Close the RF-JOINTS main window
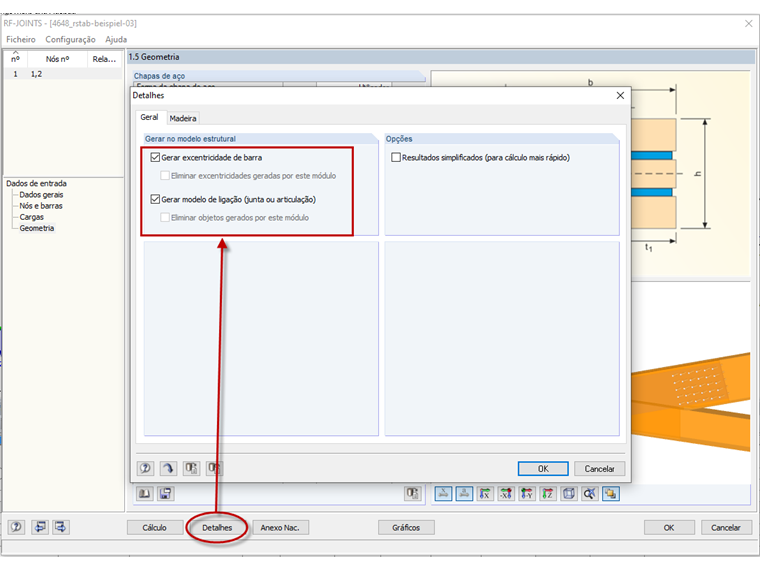 748,23
